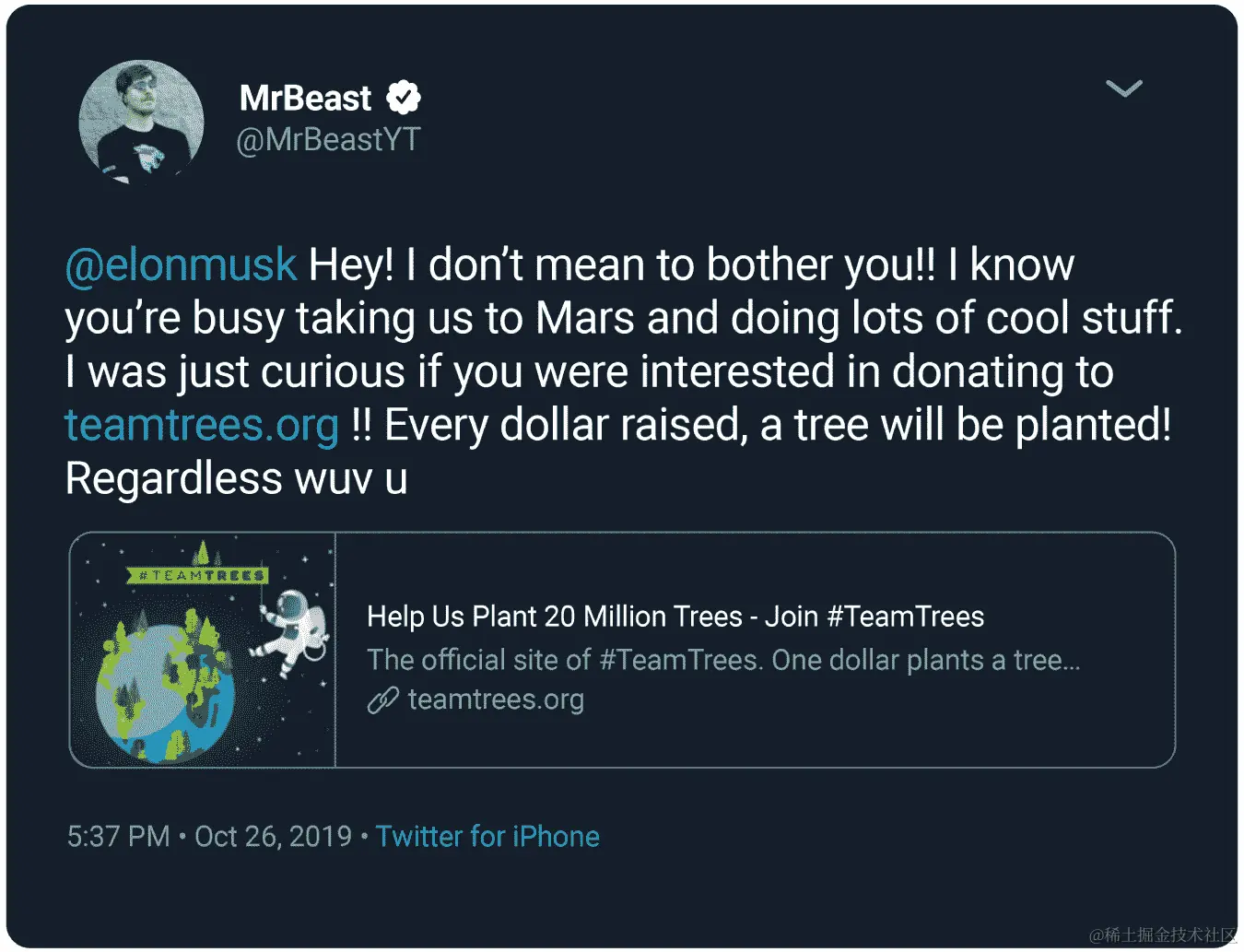Image resolution: width=1244 pixels, height=952 pixels.
Task: Click the Help Us Plant 20 Million Trees headline
Action: pos(675,616)
